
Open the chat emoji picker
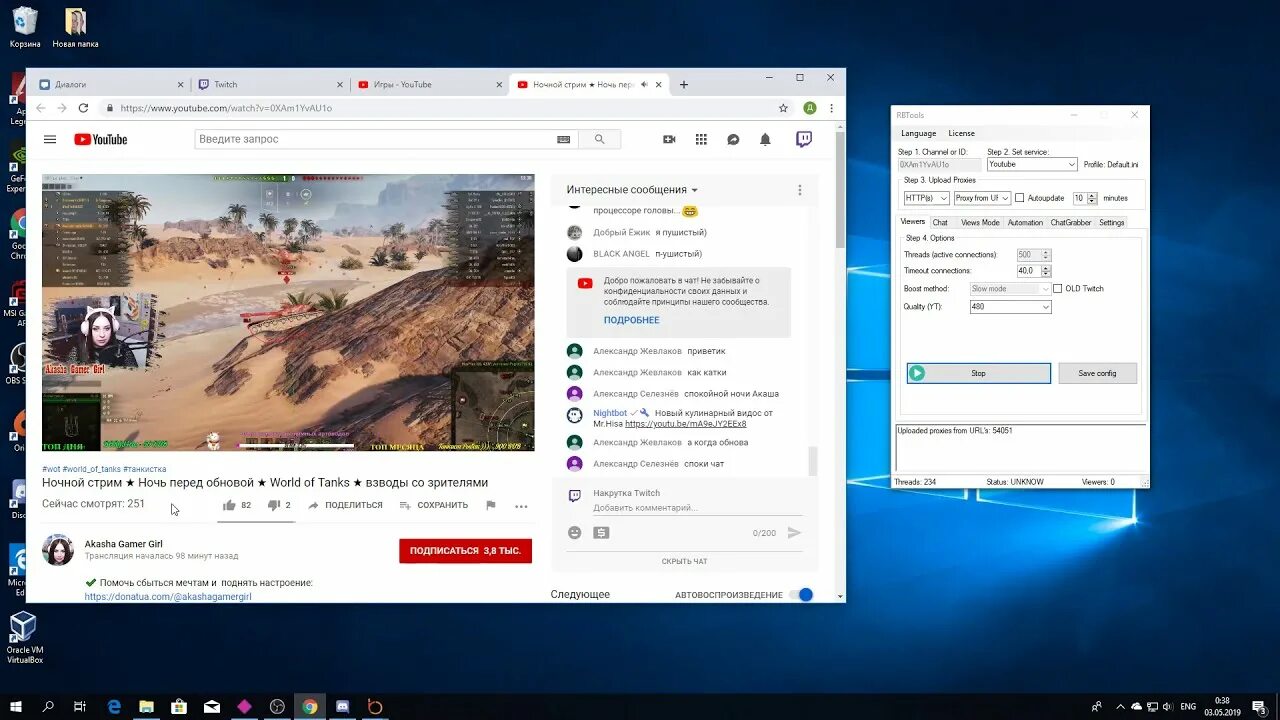574,532
